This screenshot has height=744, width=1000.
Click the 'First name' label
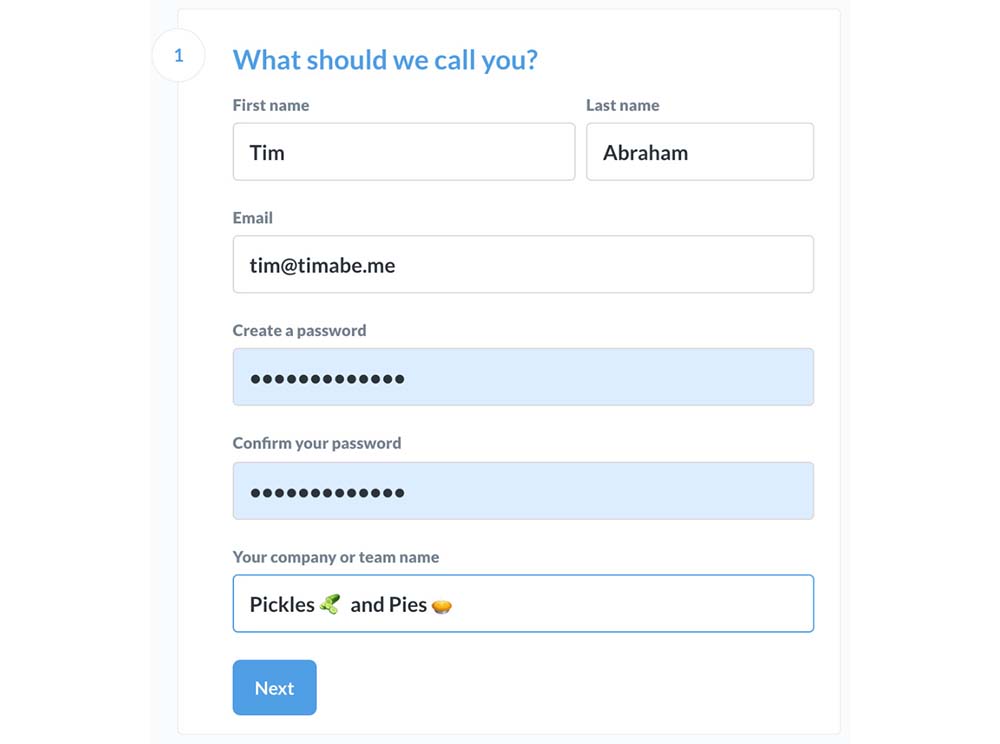tap(271, 105)
